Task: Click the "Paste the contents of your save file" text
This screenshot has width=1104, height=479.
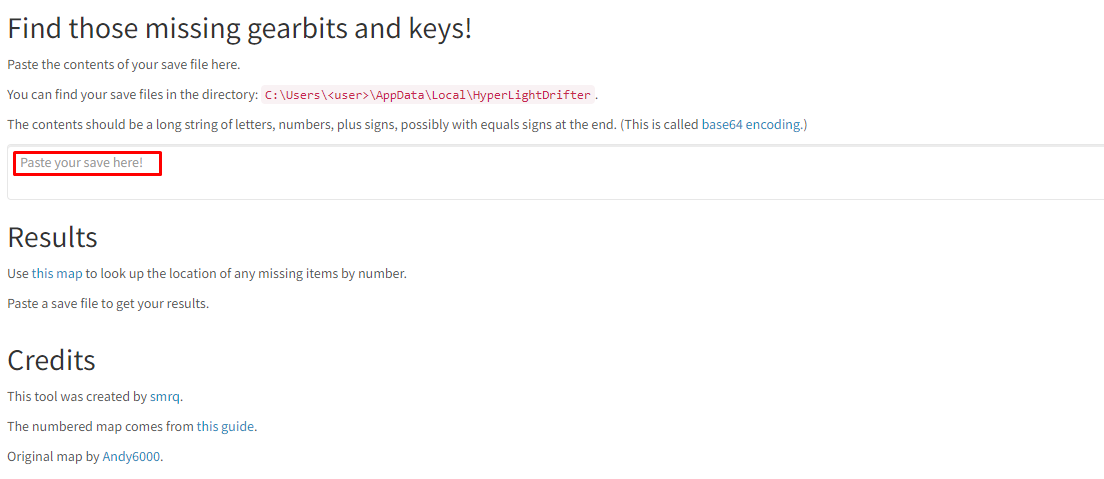Action: coord(123,65)
